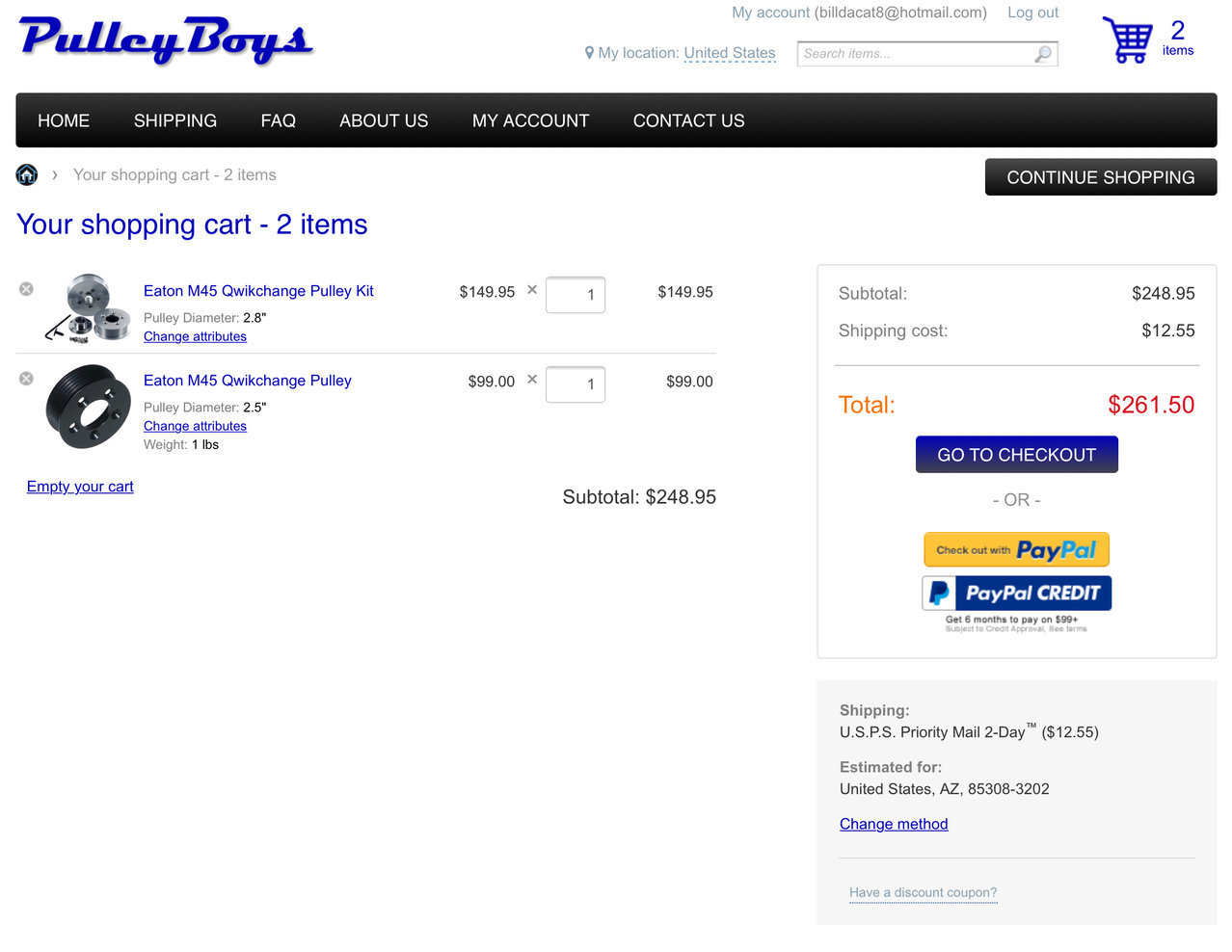This screenshot has height=952, width=1232.
Task: Open Pulley Kit product thumbnail
Action: pyautogui.click(x=88, y=307)
